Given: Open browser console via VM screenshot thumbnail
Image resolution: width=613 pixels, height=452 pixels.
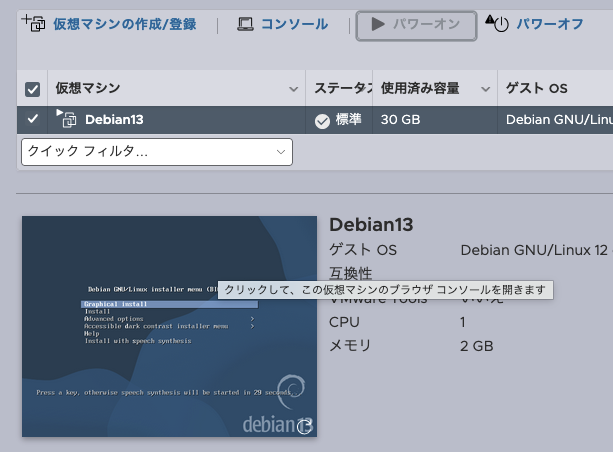Looking at the screenshot, I should point(169,326).
